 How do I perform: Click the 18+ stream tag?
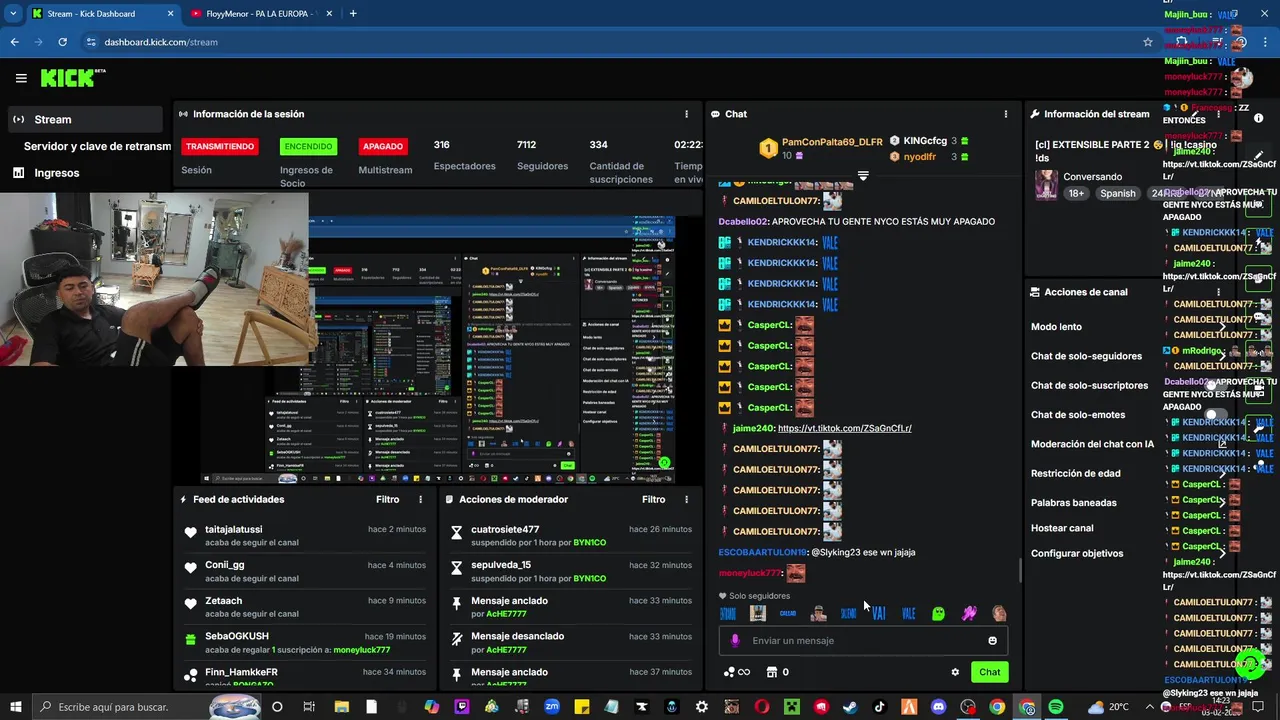point(1076,193)
